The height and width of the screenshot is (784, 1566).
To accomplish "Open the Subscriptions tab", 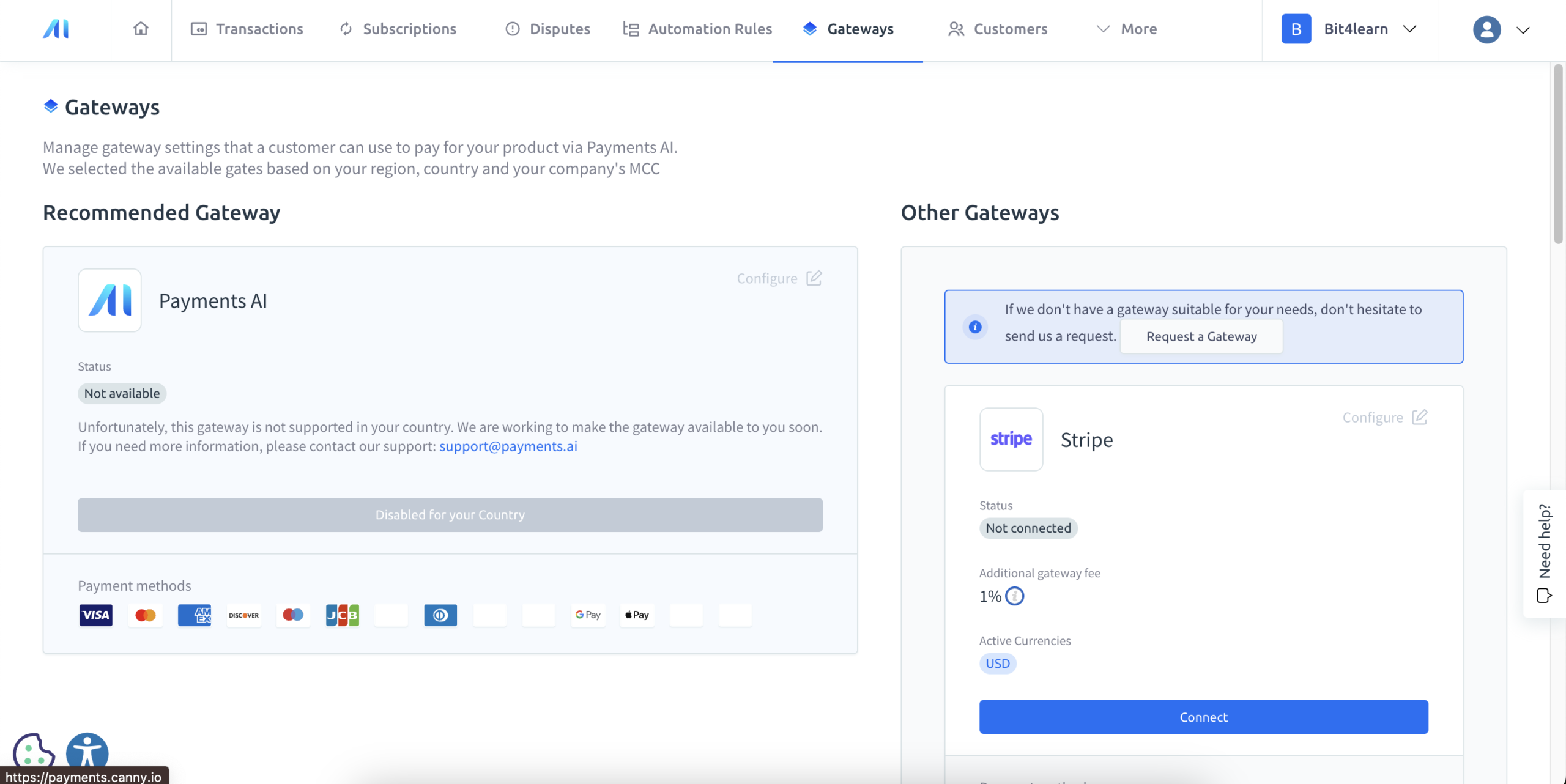I will click(398, 29).
